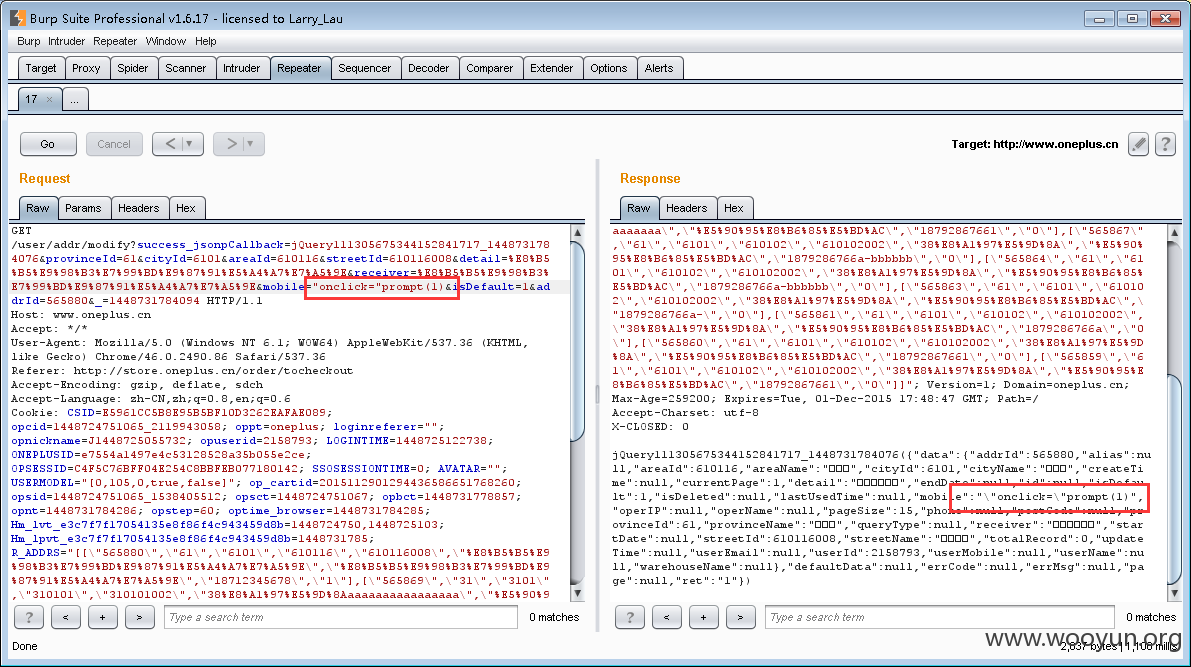This screenshot has width=1191, height=667.
Task: Send the request with Go button
Action: [x=48, y=144]
